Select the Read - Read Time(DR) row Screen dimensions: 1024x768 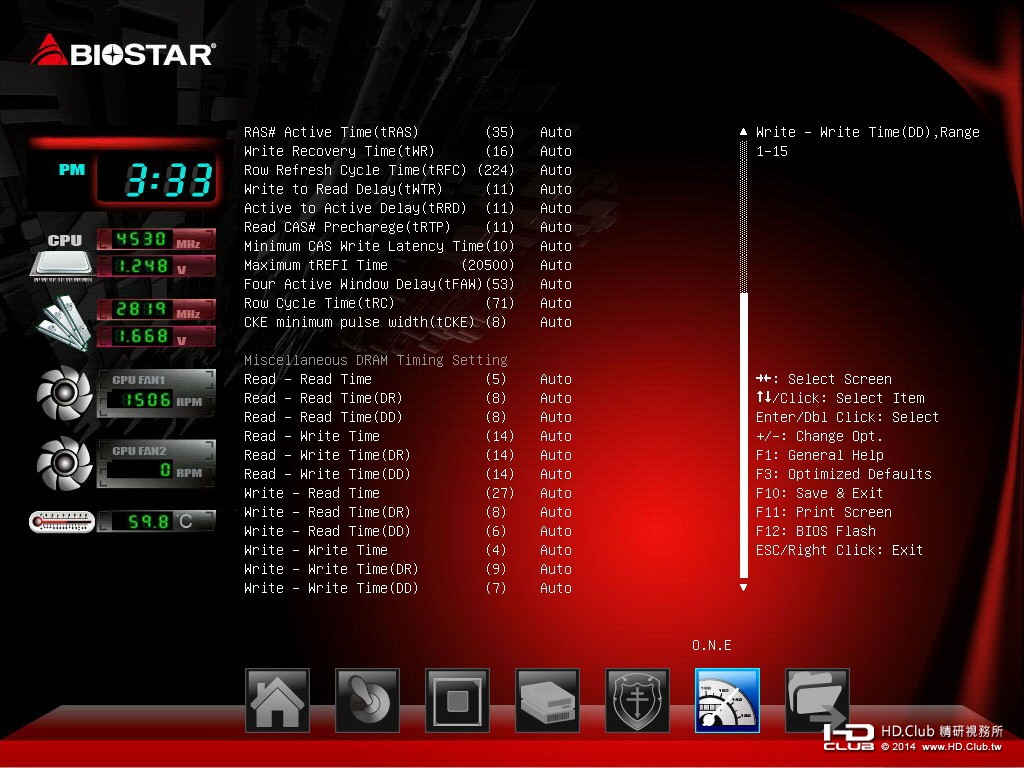(x=408, y=398)
